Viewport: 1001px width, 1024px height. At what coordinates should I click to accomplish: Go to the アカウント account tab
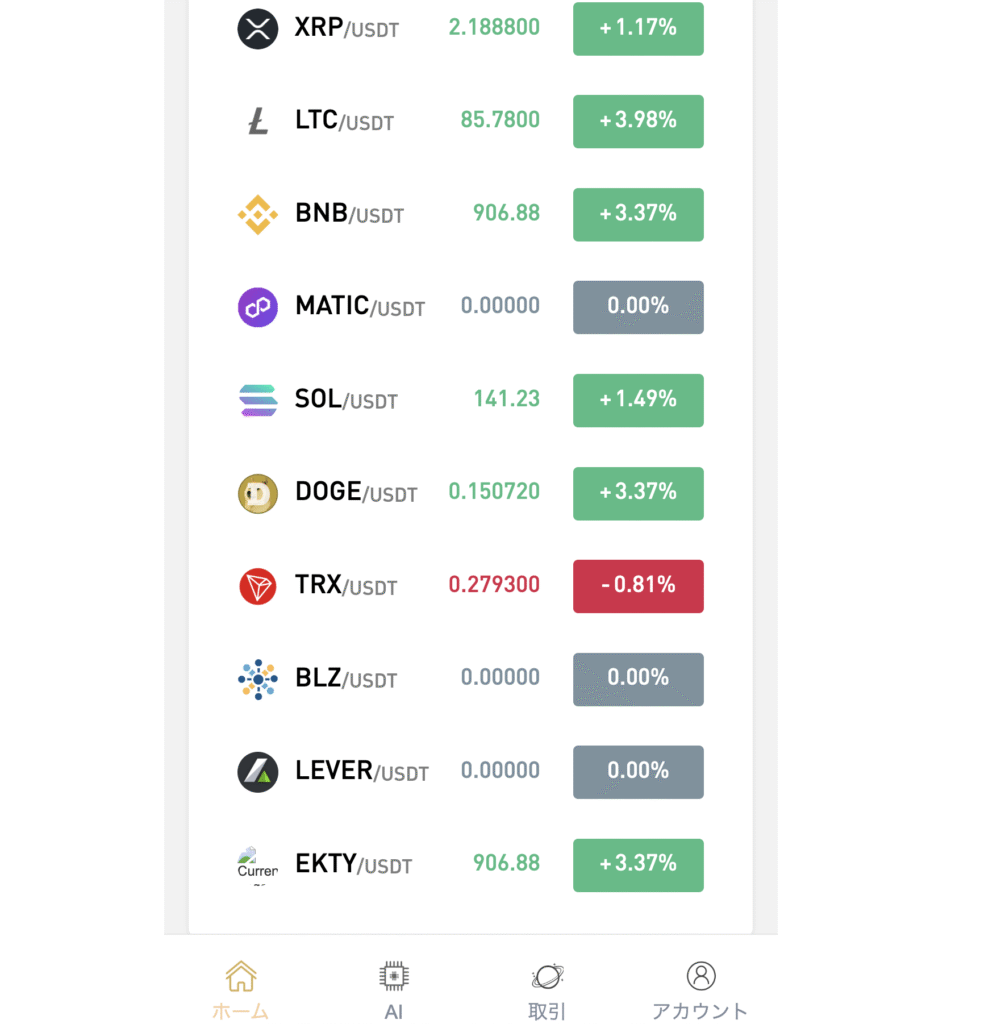(700, 990)
